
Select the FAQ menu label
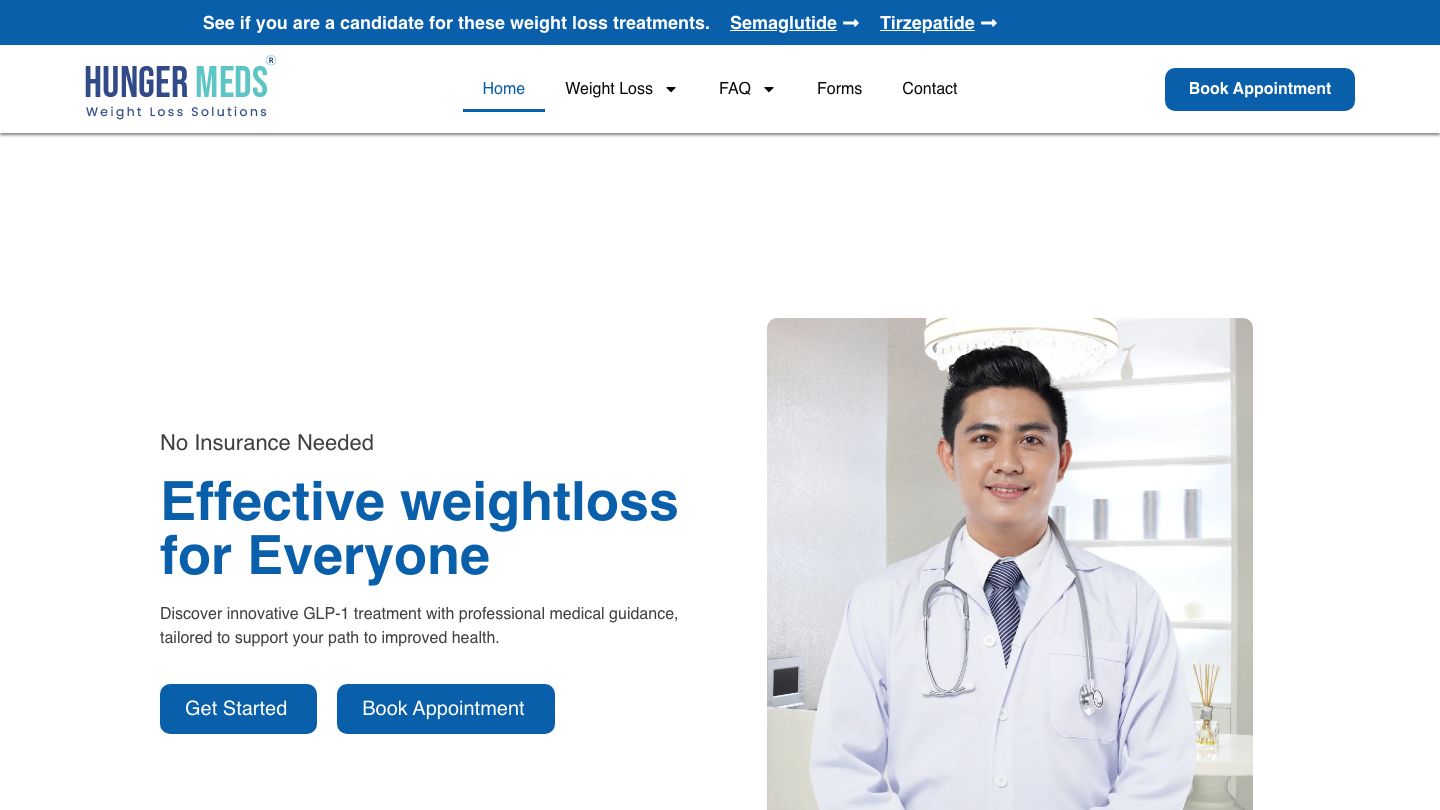734,88
